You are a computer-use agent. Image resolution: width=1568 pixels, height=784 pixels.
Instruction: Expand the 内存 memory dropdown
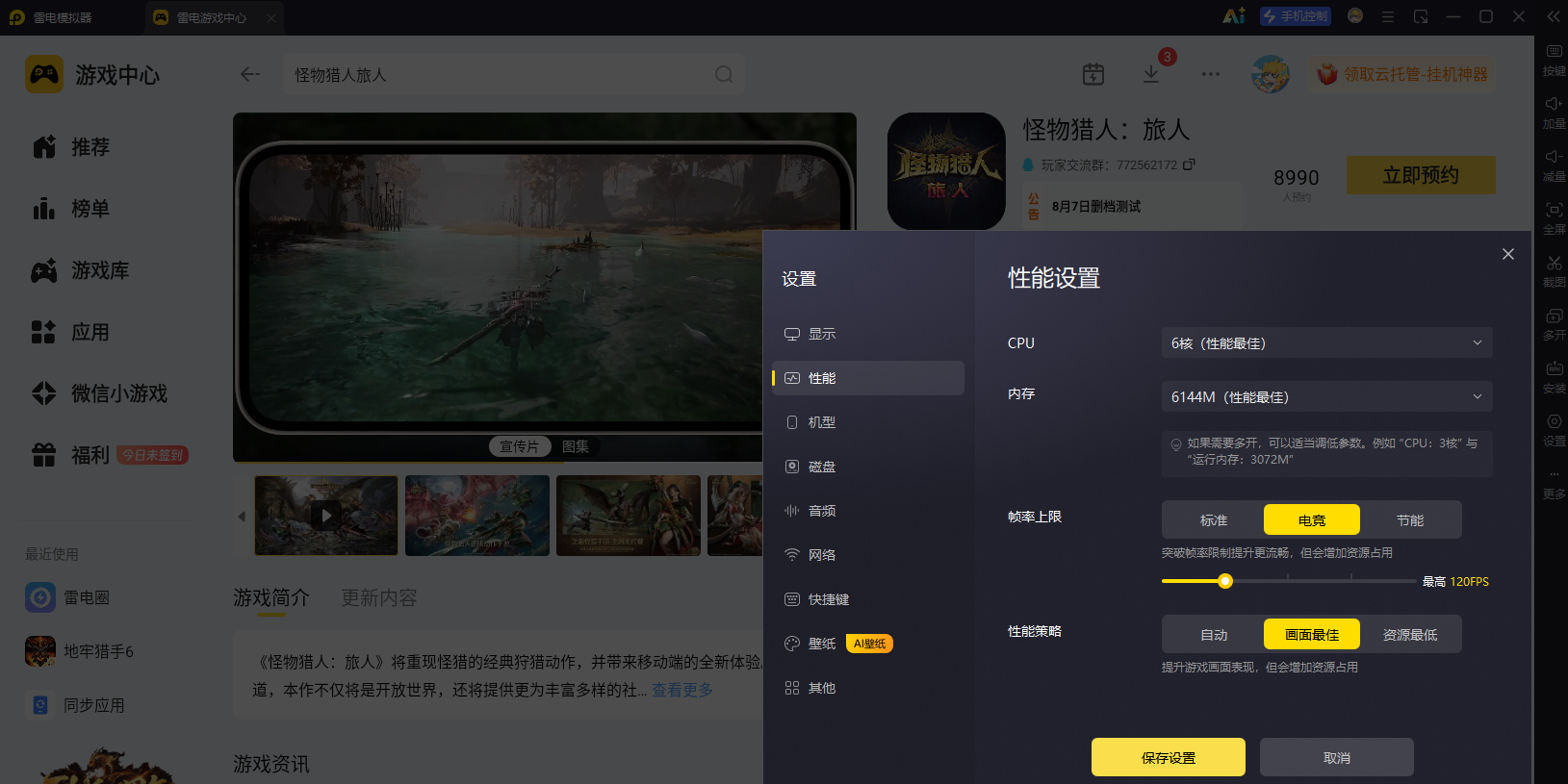click(x=1326, y=396)
